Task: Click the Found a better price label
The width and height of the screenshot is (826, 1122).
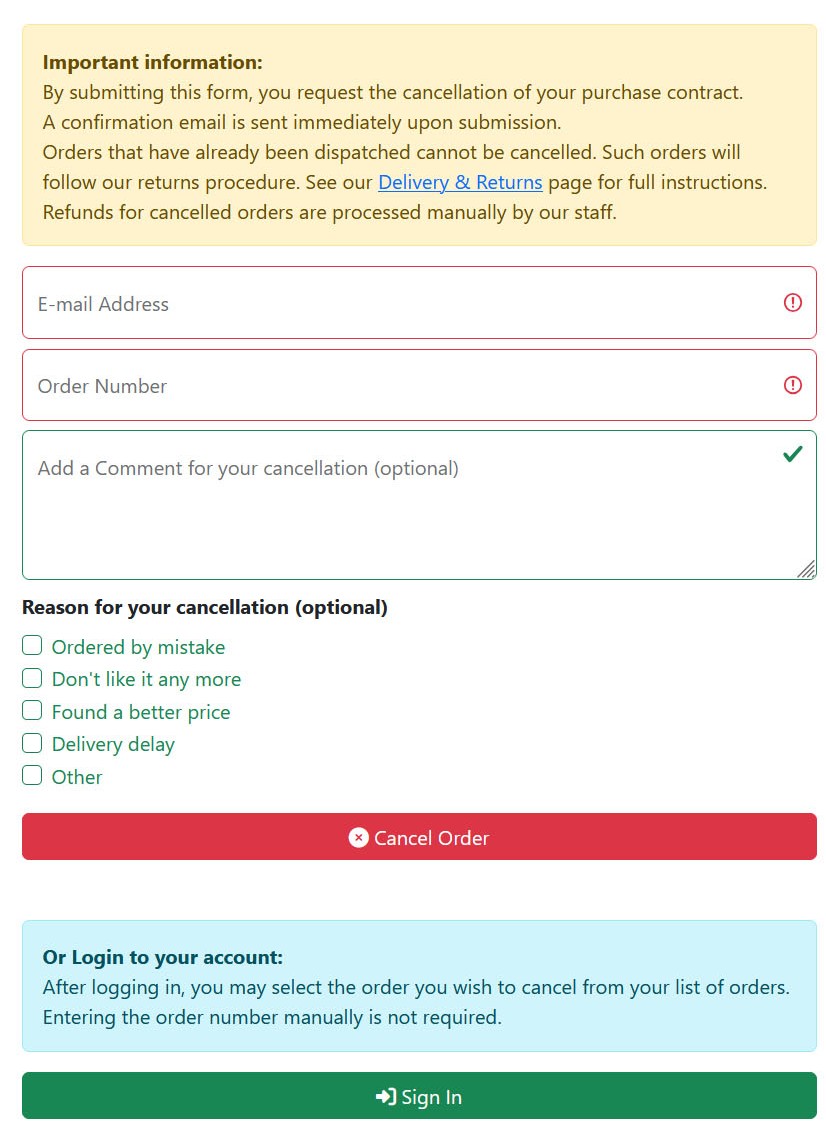Action: point(141,712)
